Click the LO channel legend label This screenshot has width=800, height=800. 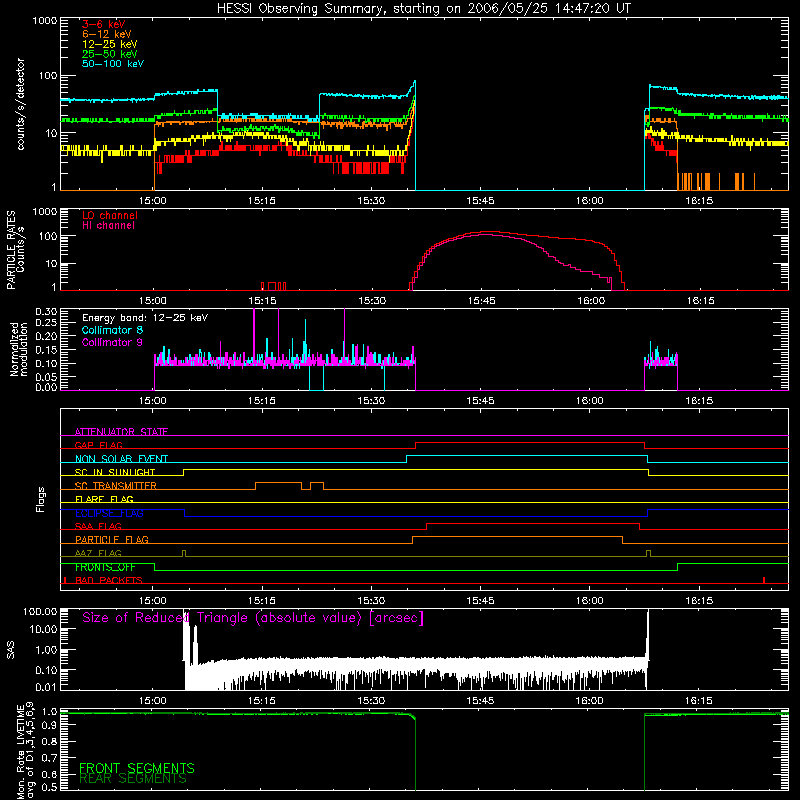coord(110,215)
